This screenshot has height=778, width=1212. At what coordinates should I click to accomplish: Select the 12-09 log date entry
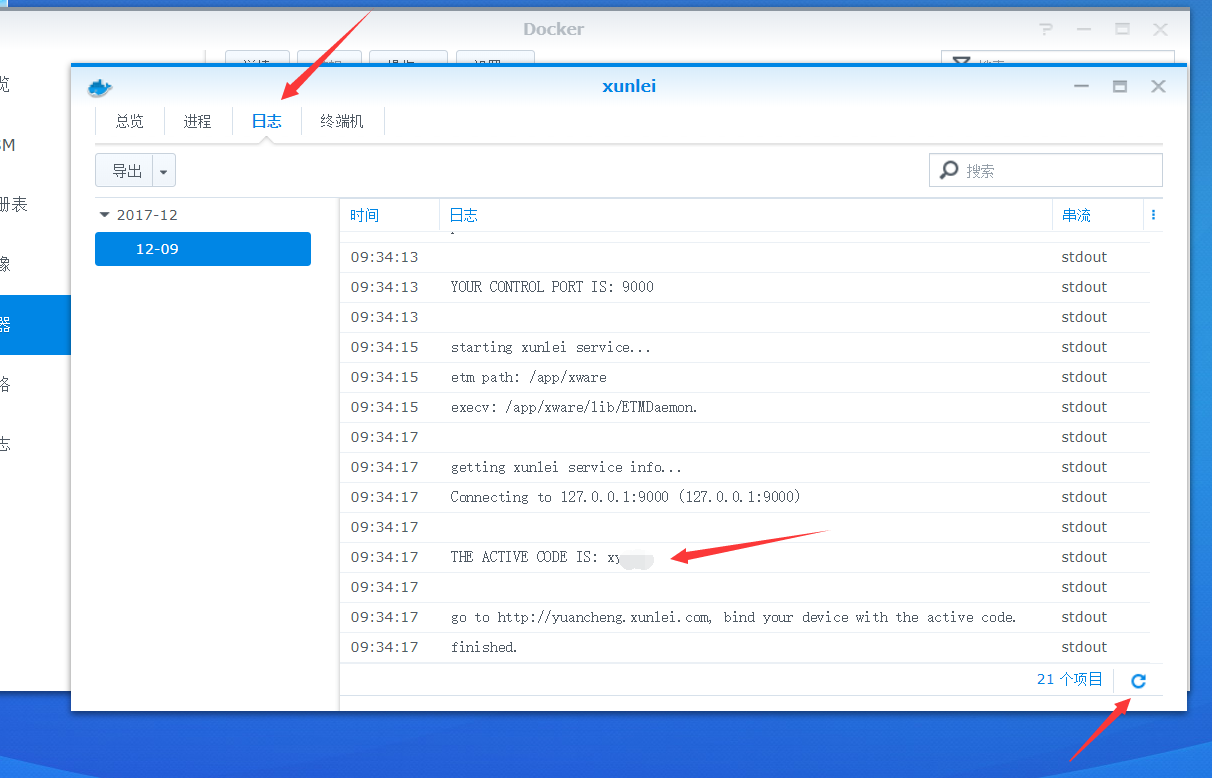pos(203,249)
